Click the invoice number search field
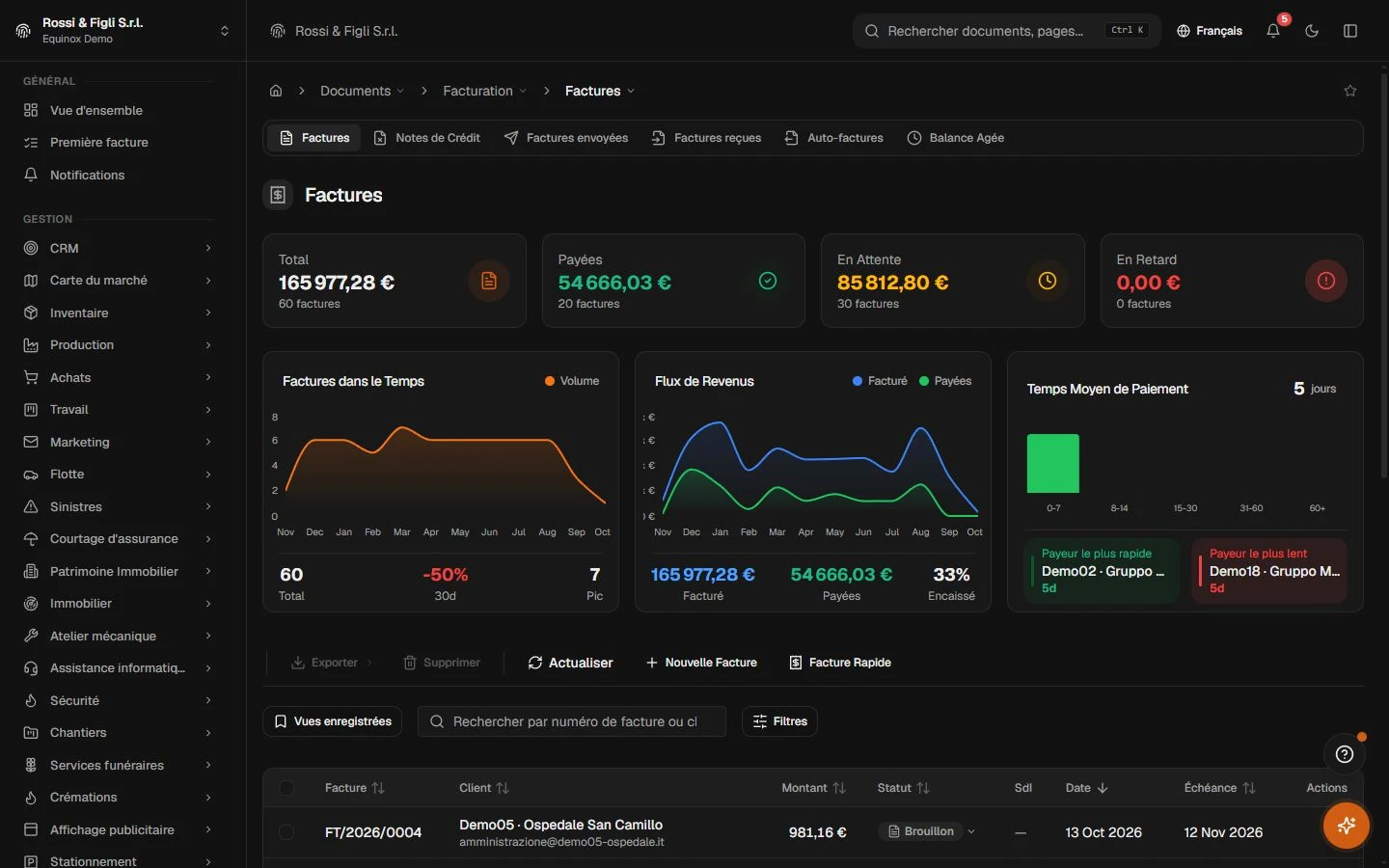This screenshot has width=1389, height=868. (572, 721)
